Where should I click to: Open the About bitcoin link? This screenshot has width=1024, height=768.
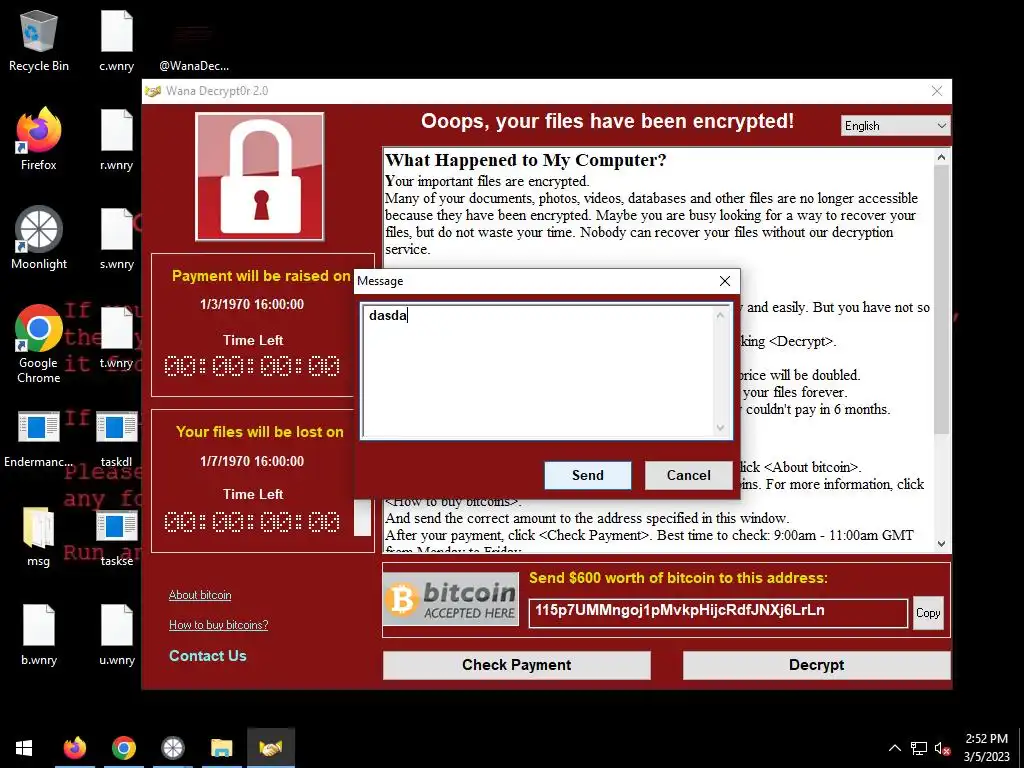click(x=200, y=595)
